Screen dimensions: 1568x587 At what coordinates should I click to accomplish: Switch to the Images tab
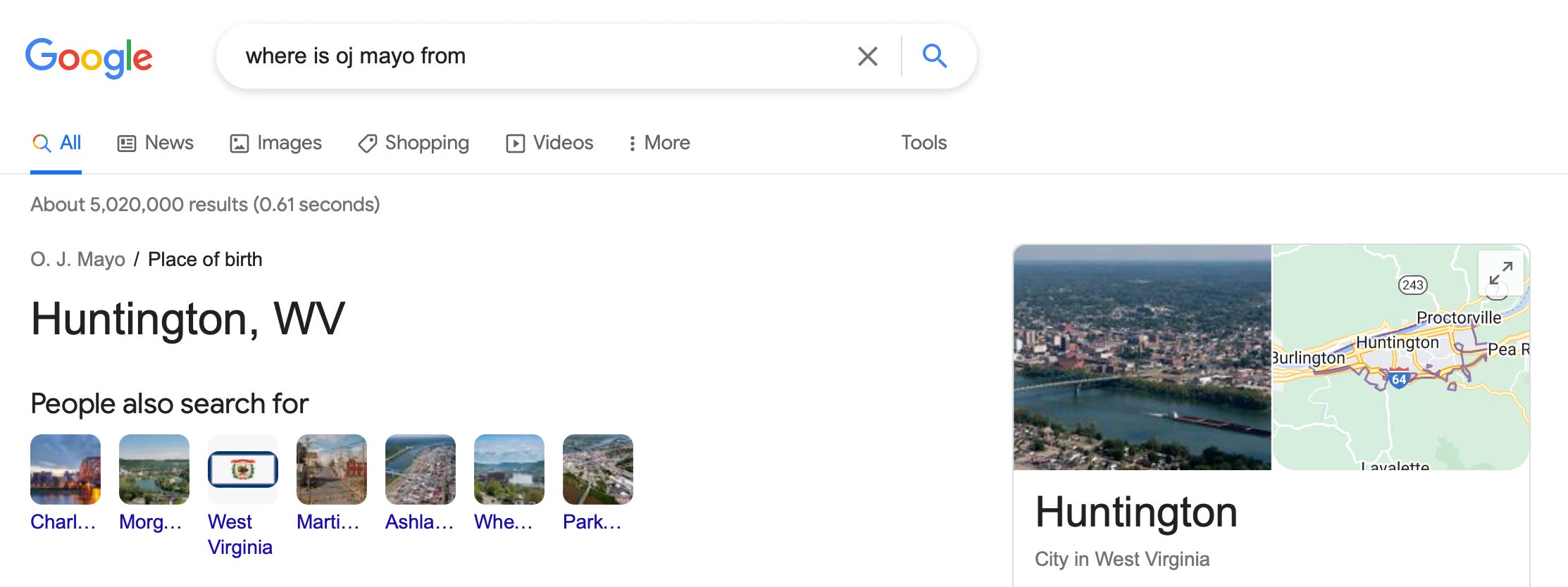click(275, 143)
